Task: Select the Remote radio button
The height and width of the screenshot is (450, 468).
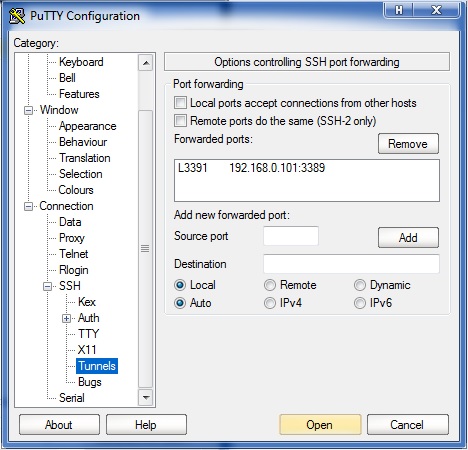Action: 270,285
